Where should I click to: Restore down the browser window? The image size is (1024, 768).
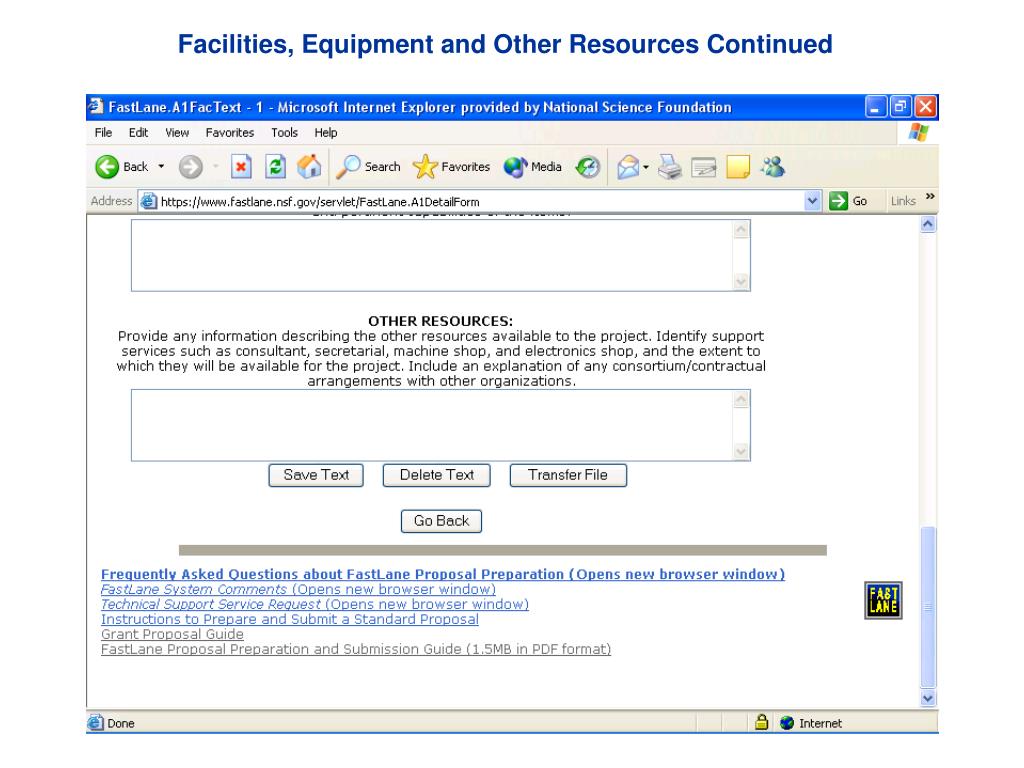pos(901,106)
